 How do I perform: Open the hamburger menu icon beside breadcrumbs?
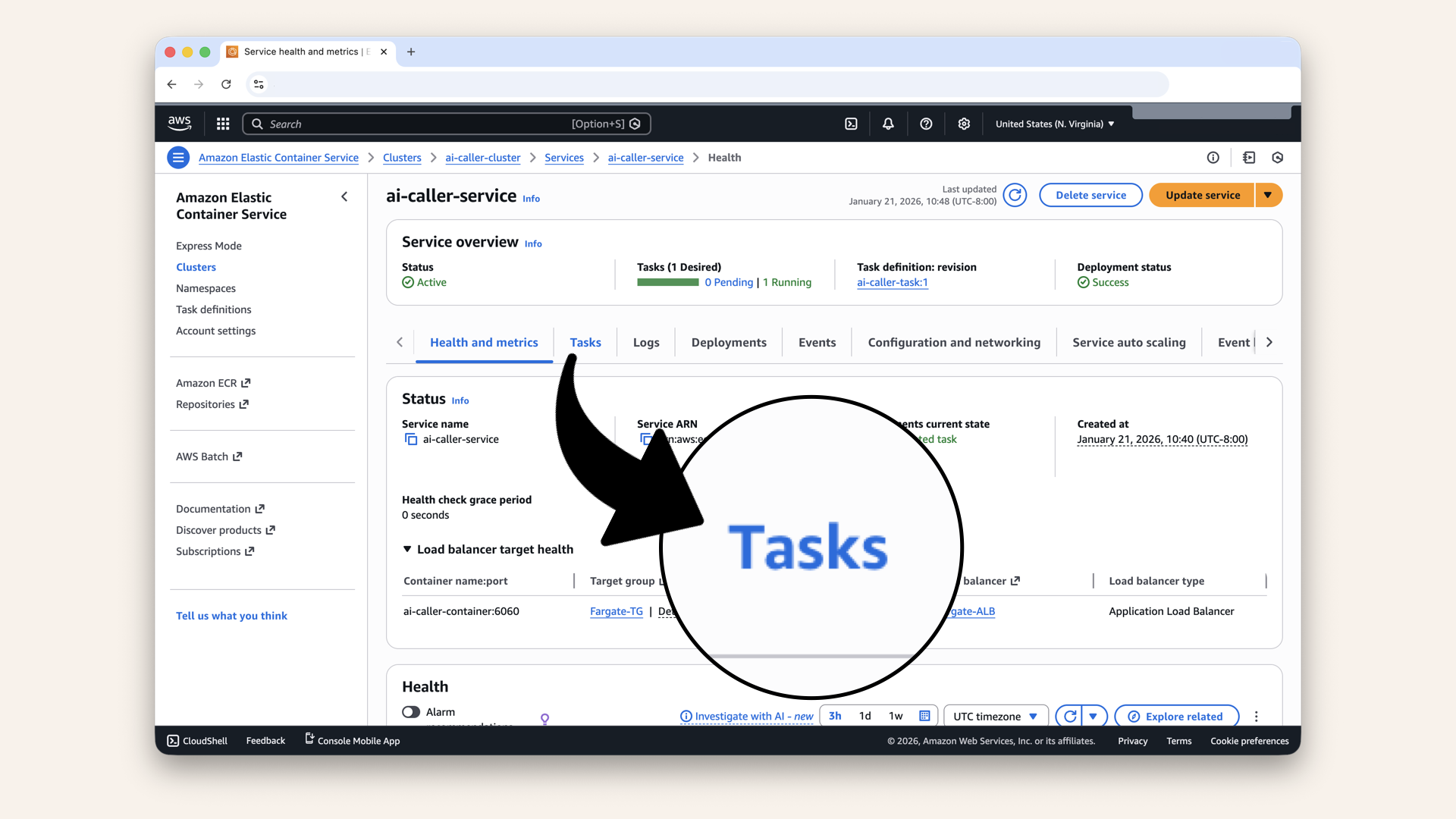click(178, 158)
